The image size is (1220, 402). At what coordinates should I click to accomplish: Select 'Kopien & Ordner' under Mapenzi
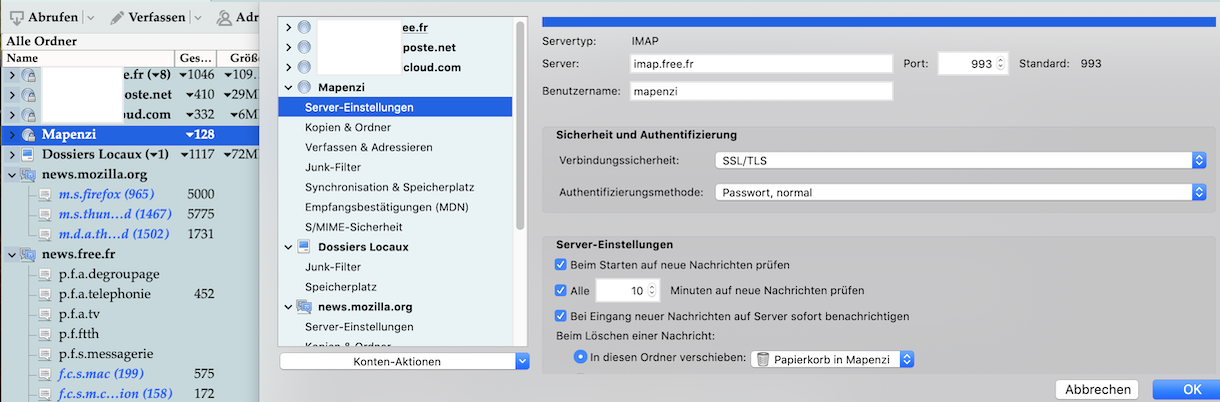click(348, 127)
